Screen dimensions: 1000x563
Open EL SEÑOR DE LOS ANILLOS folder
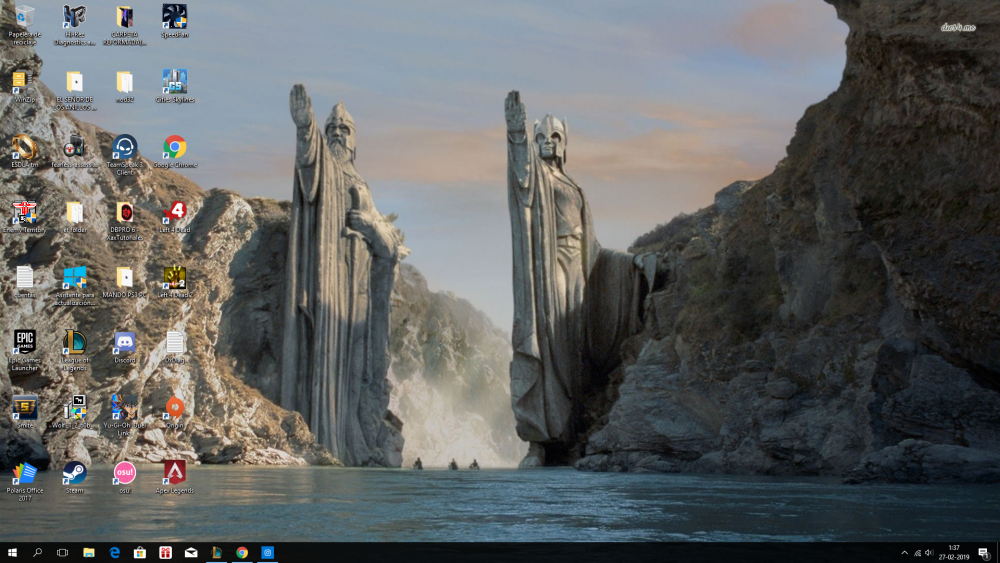pos(75,89)
